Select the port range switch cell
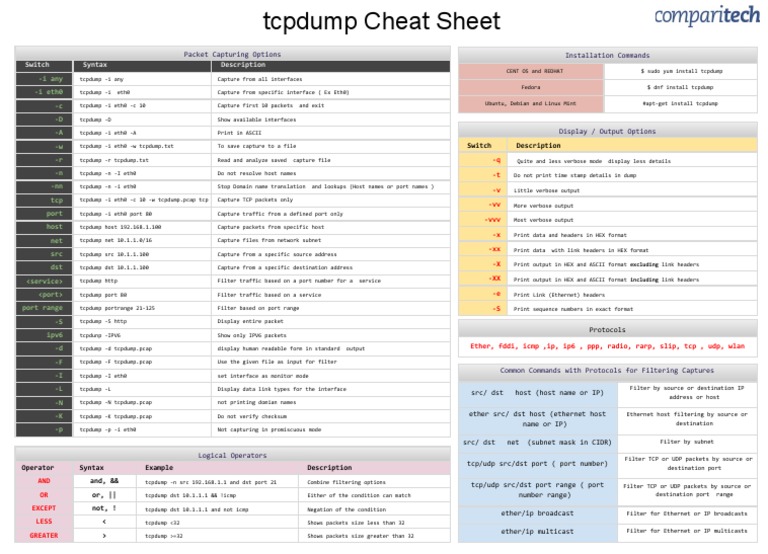Screen dimensions: 768x554 pyautogui.click(x=44, y=308)
